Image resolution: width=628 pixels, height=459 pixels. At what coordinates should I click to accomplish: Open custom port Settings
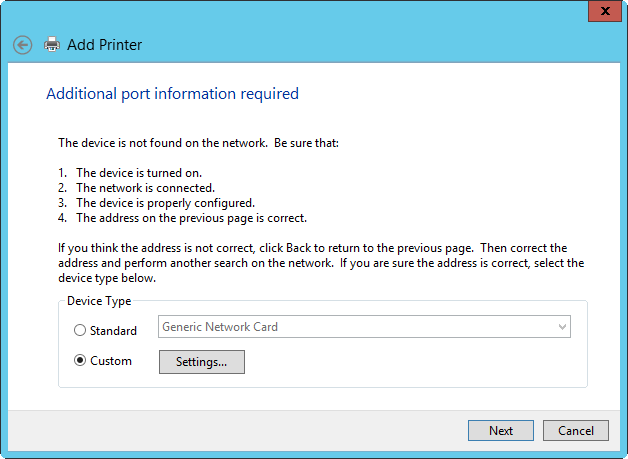coord(201,362)
